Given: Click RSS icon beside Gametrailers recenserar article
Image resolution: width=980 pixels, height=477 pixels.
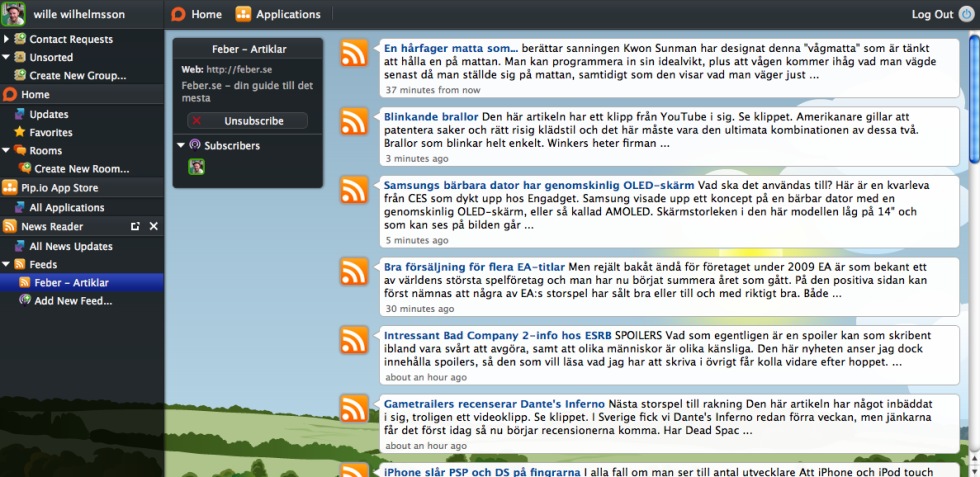Looking at the screenshot, I should tap(354, 408).
